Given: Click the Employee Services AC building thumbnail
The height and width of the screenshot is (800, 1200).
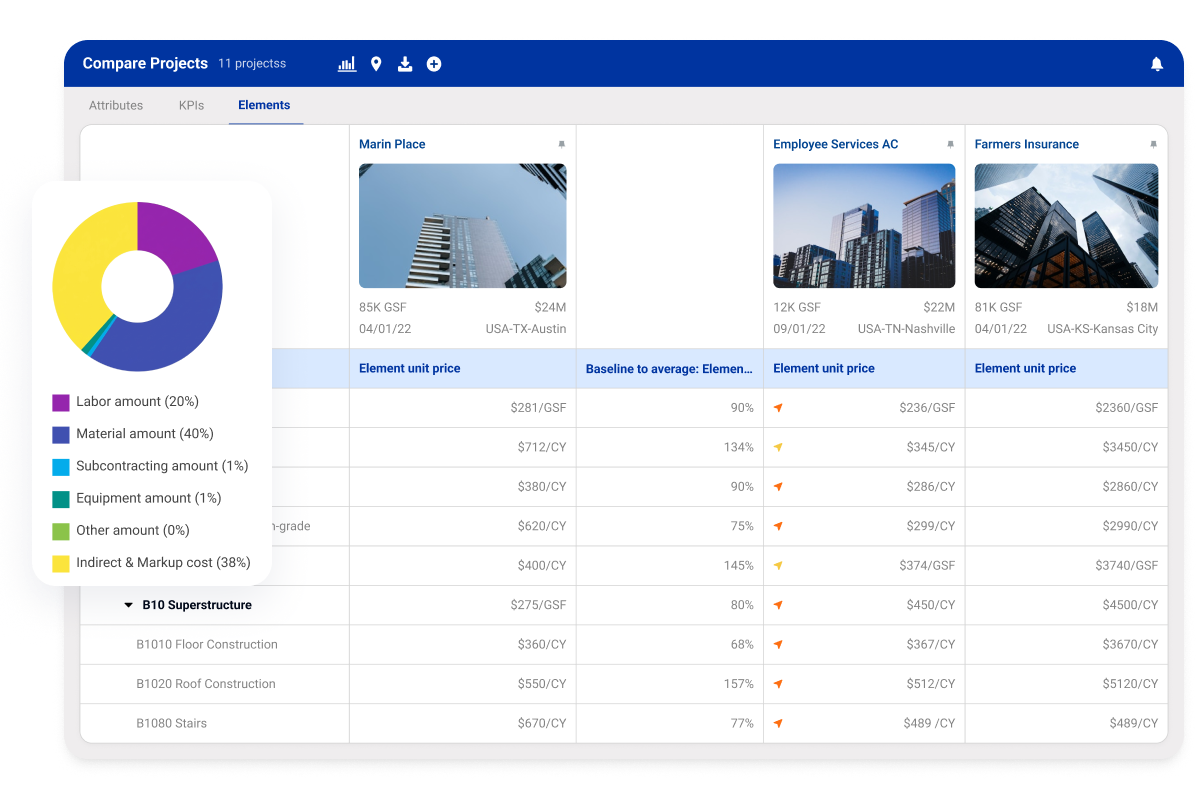Looking at the screenshot, I should [864, 226].
